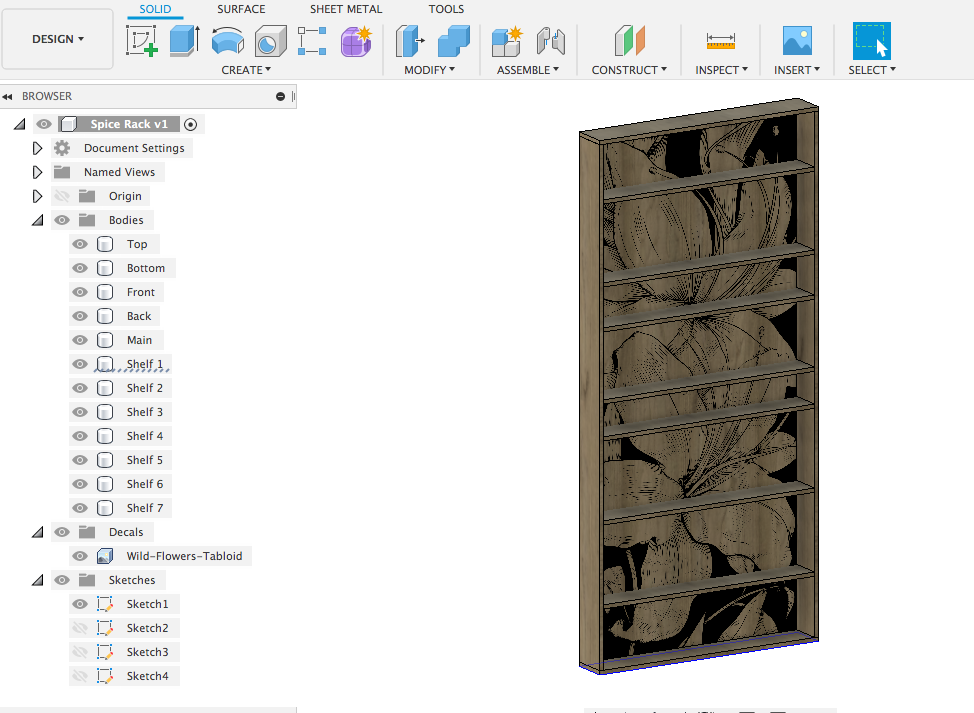Screen dimensions: 974x713
Task: Select the Bottom body label
Action: pos(146,268)
